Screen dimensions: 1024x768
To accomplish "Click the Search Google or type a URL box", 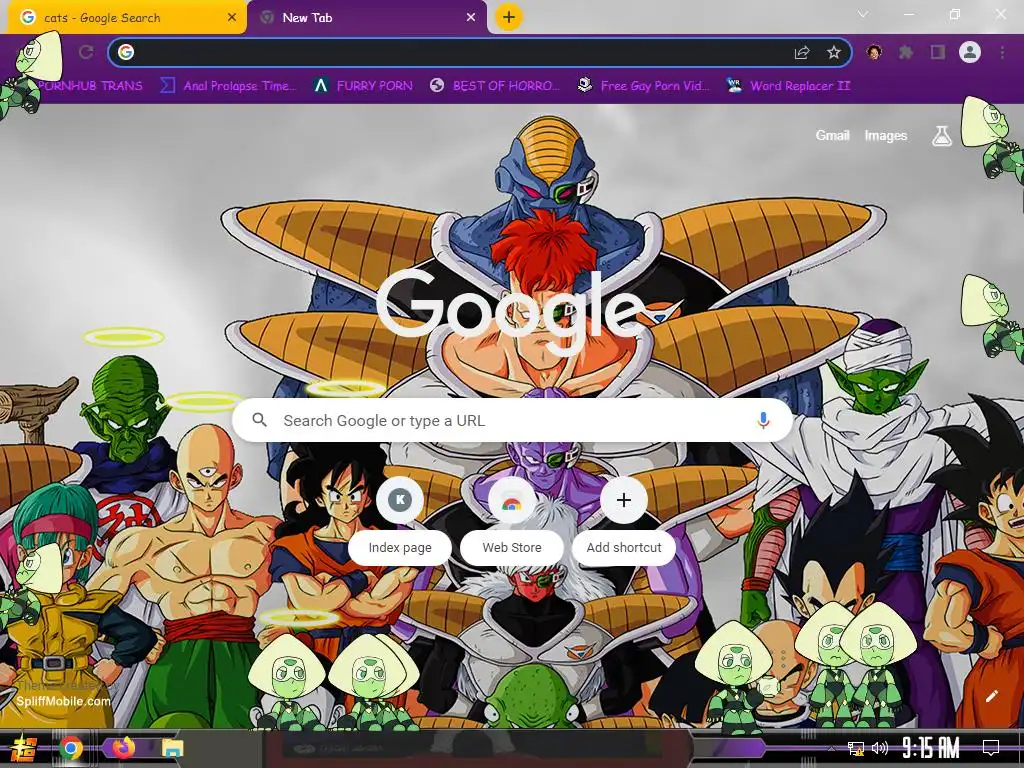I will tap(513, 420).
